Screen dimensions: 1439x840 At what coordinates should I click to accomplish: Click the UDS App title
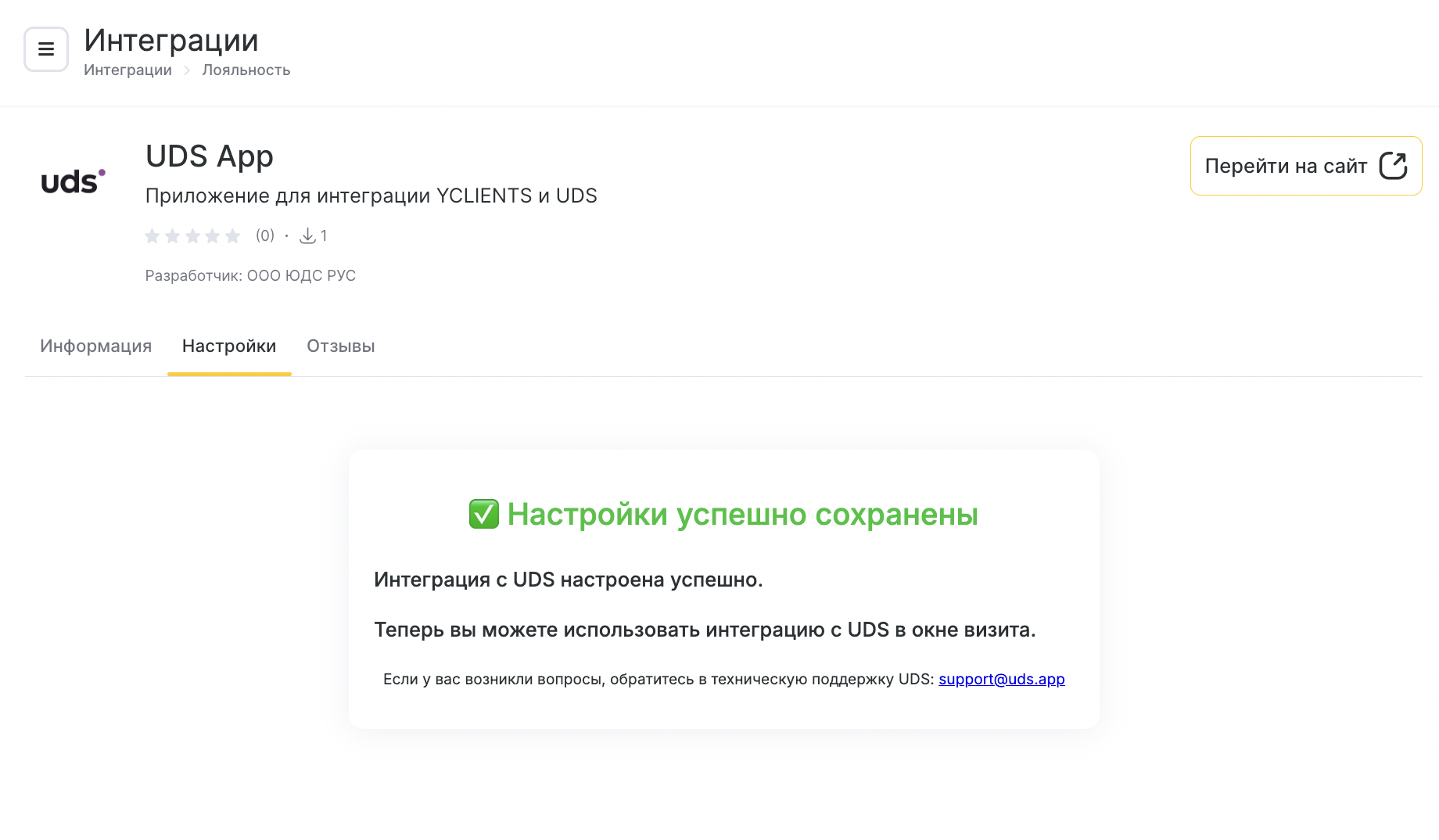210,156
